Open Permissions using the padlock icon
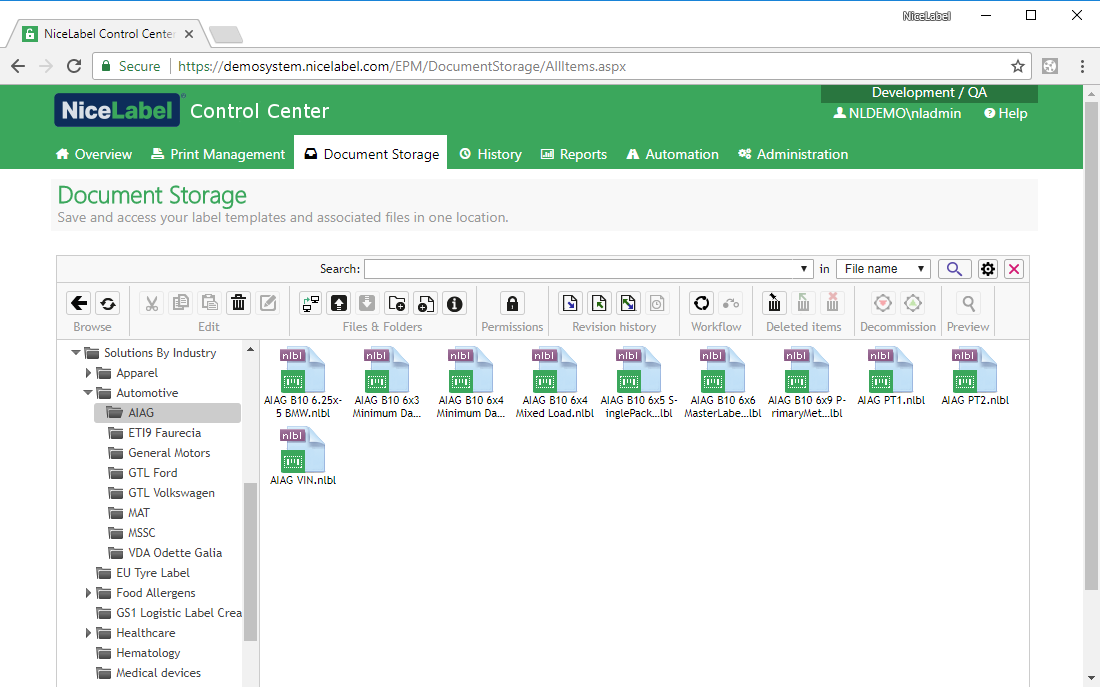The width and height of the screenshot is (1100, 687). click(x=512, y=303)
